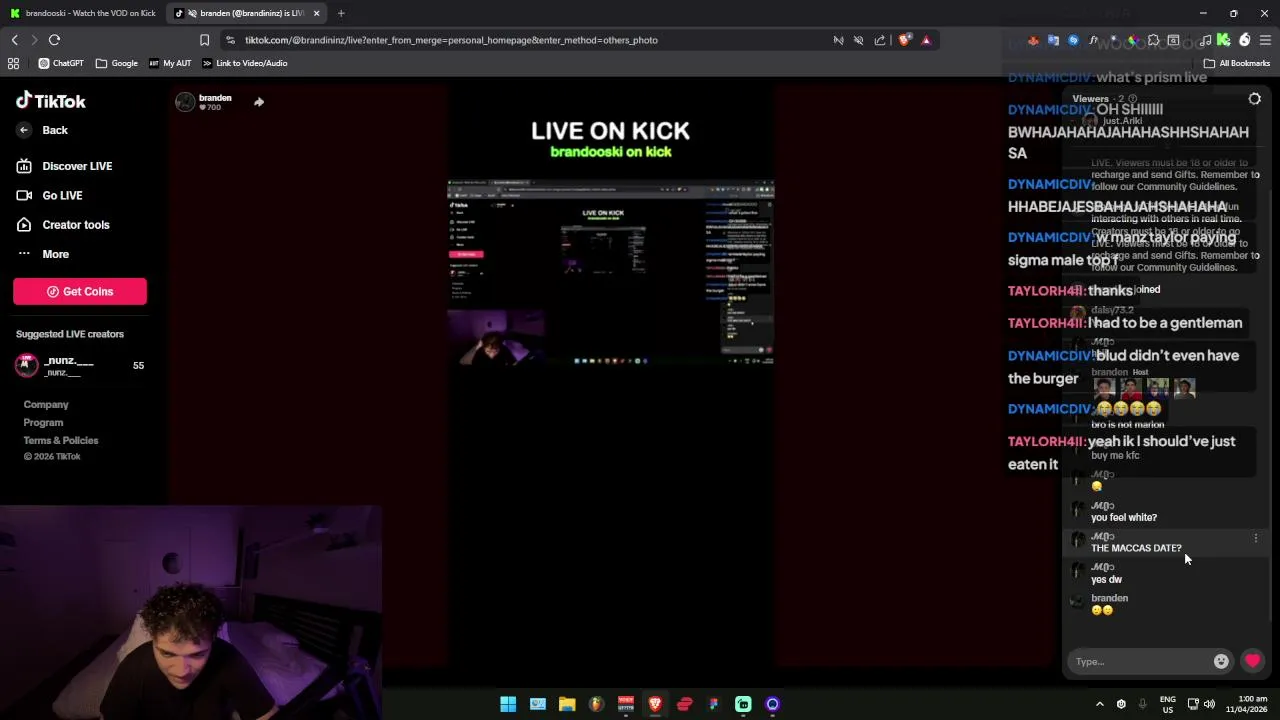
Task: Open the browser hamburger main menu
Action: (1265, 40)
